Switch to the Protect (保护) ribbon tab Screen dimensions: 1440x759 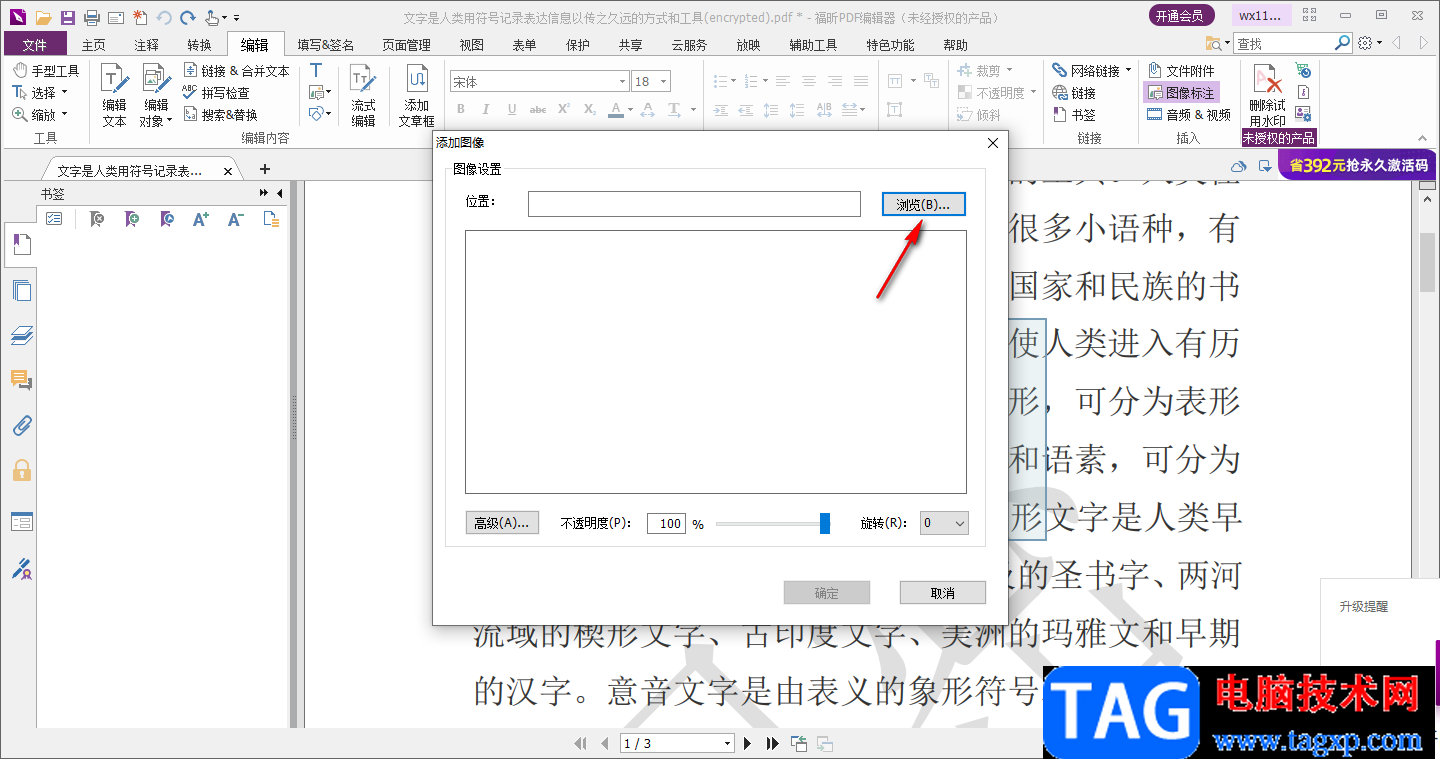click(x=578, y=45)
